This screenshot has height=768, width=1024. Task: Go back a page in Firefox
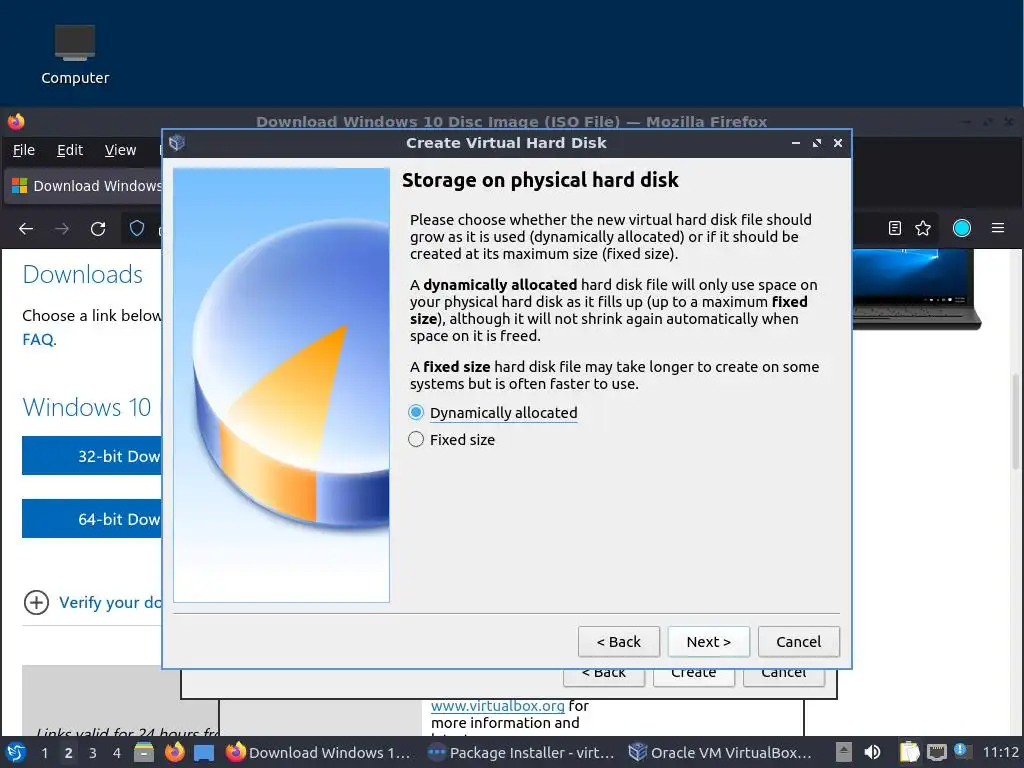click(x=26, y=229)
